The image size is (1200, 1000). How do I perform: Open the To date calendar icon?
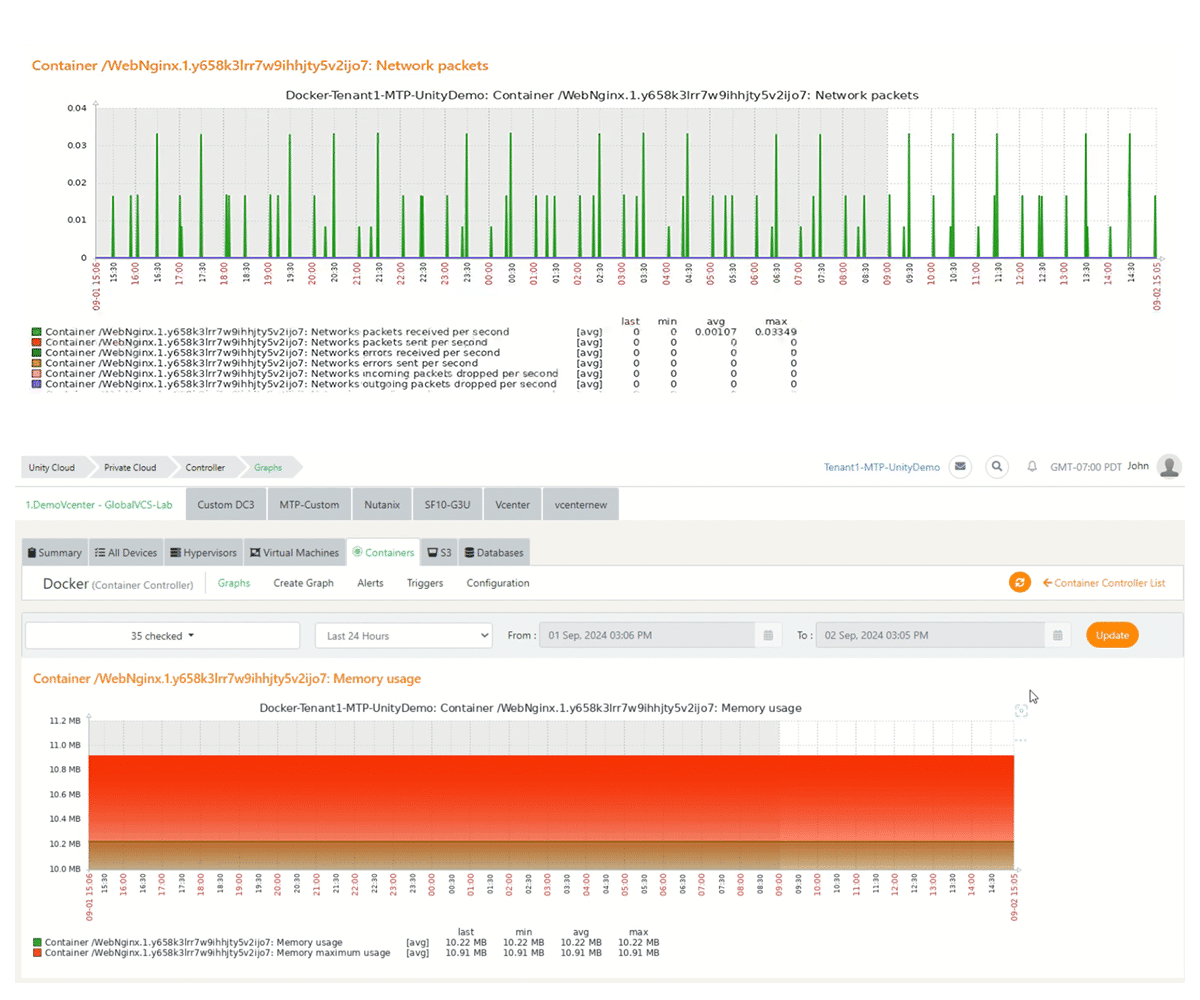point(1057,635)
